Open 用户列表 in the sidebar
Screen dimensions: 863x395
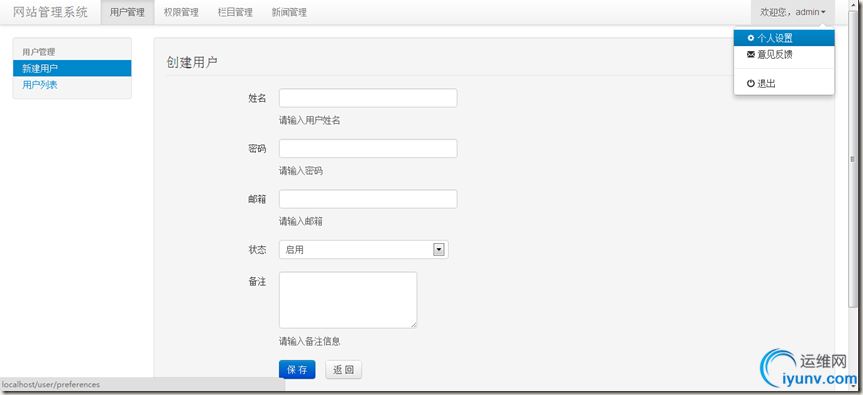(72, 85)
